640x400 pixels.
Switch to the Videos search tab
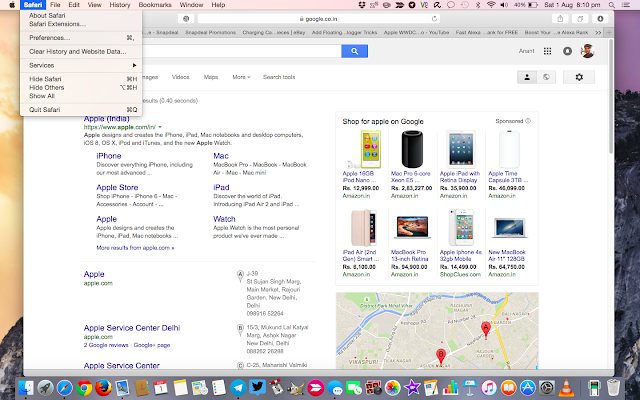coord(180,77)
